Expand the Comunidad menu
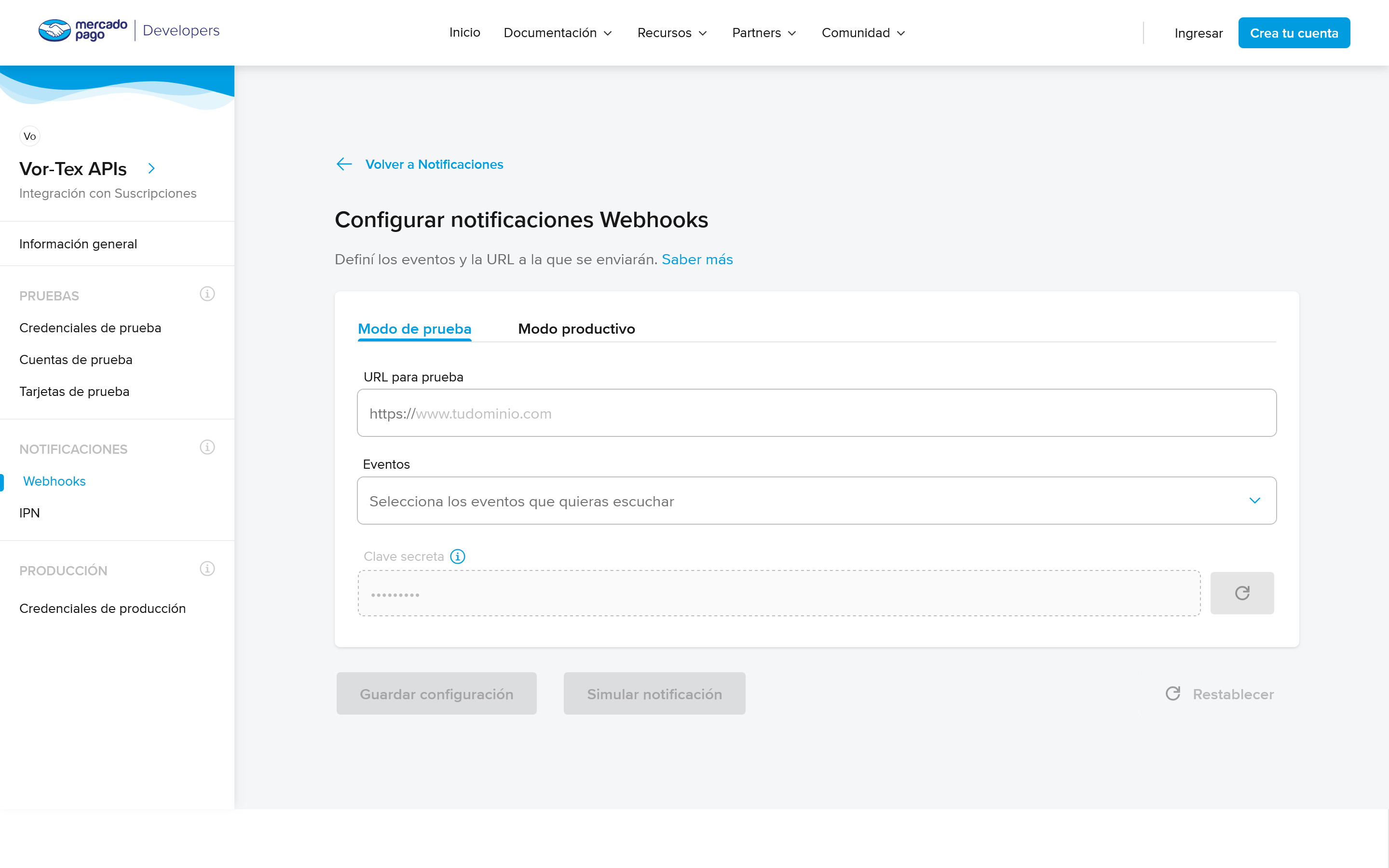The height and width of the screenshot is (868, 1389). pyautogui.click(x=863, y=33)
